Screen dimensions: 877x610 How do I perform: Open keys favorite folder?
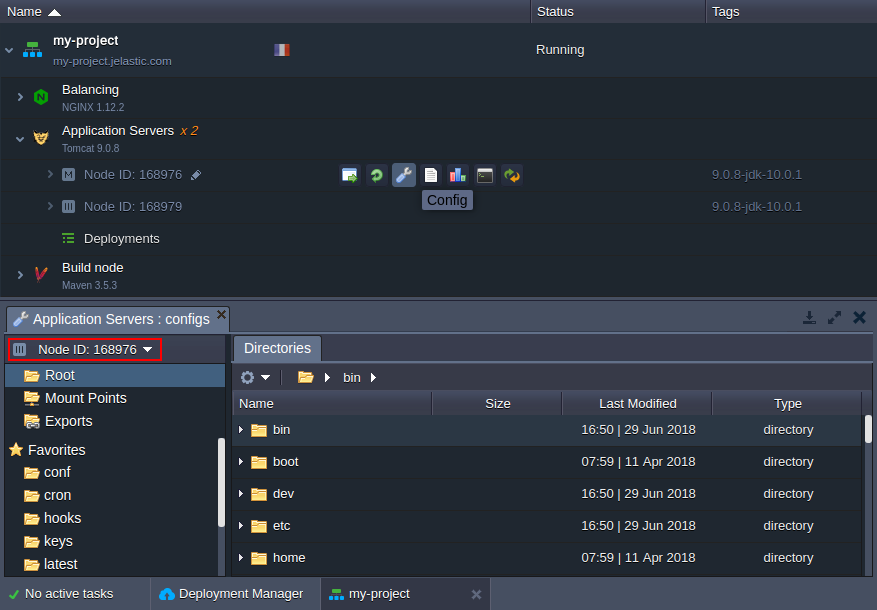coord(49,541)
